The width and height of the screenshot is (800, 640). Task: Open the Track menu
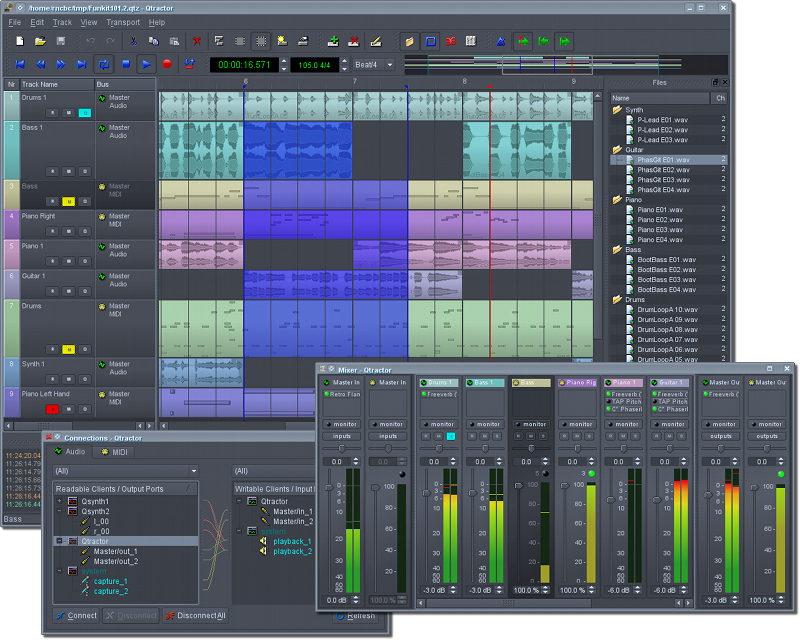[62, 22]
